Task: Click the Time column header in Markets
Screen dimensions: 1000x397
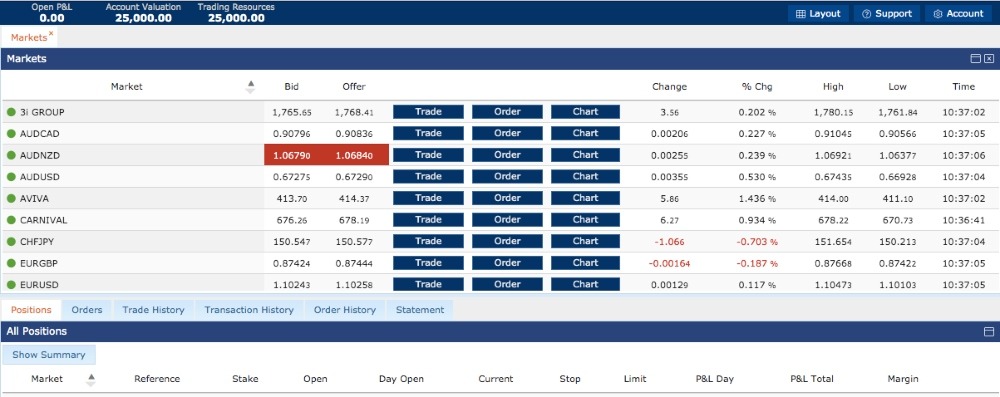Action: click(964, 86)
